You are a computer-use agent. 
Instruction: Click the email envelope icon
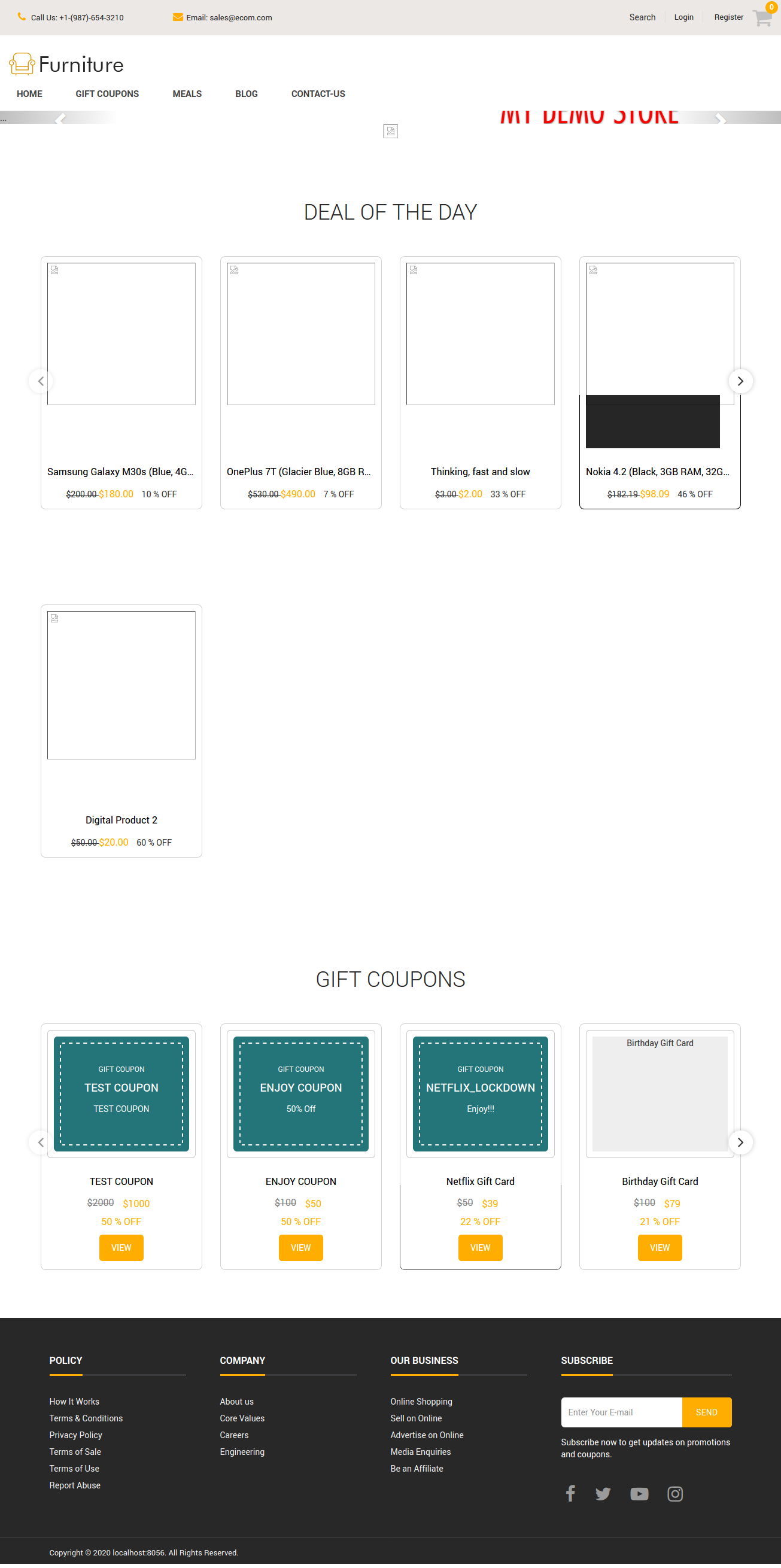178,17
